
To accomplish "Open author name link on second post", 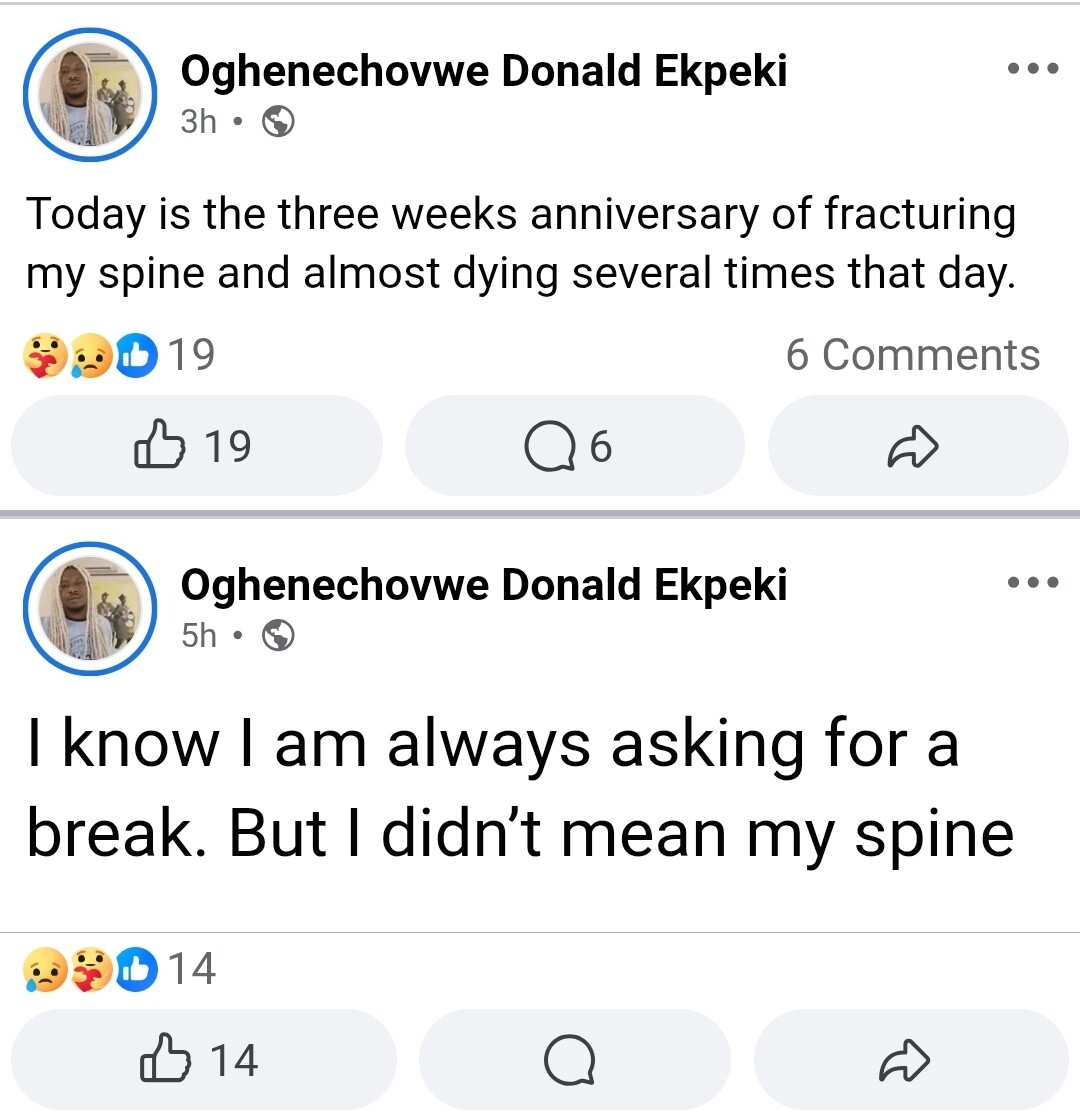I will (483, 585).
